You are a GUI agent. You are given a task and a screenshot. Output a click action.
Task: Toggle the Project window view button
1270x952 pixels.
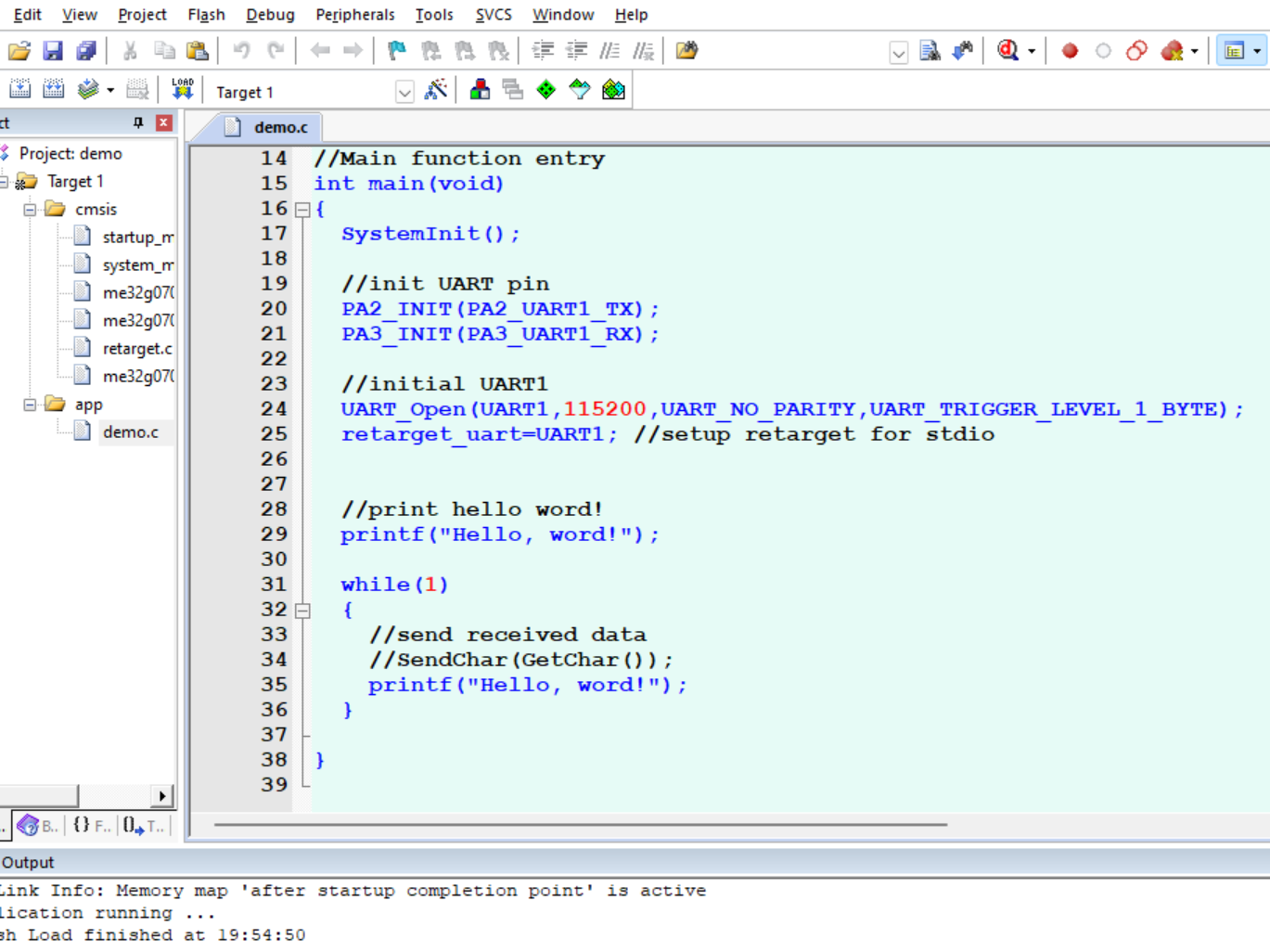1234,51
